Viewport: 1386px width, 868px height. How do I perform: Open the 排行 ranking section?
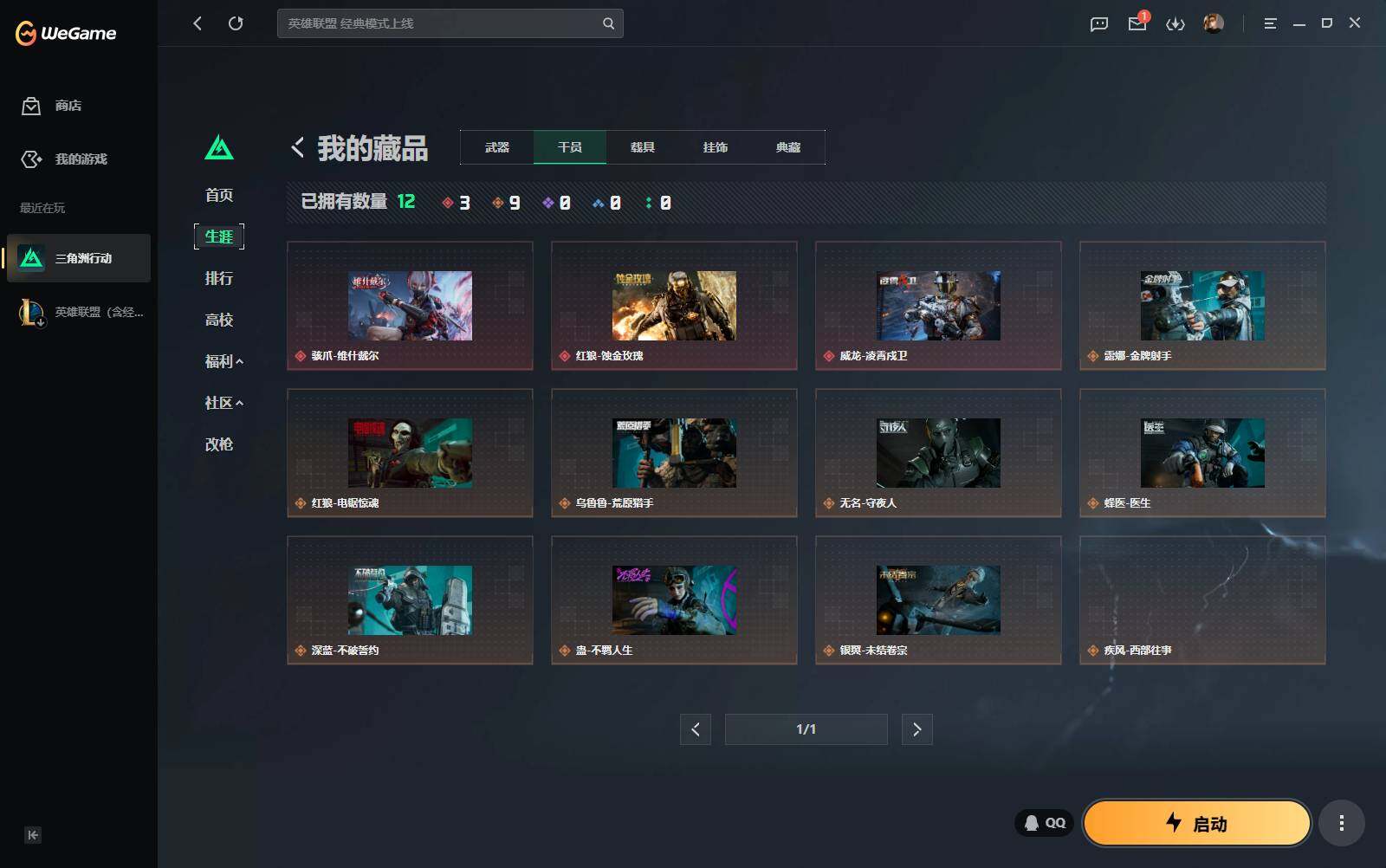[x=219, y=278]
